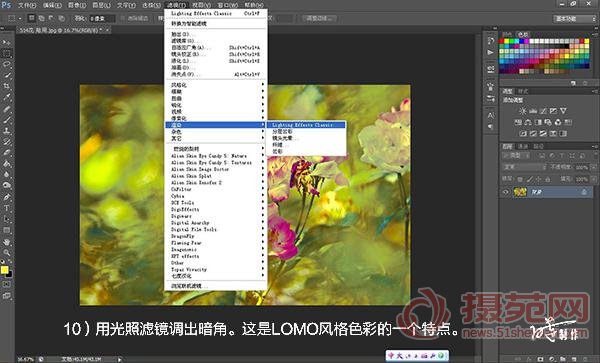Viewport: 600px width, 363px height.
Task: Open the layer opacity slider arrow
Action: coord(593,167)
